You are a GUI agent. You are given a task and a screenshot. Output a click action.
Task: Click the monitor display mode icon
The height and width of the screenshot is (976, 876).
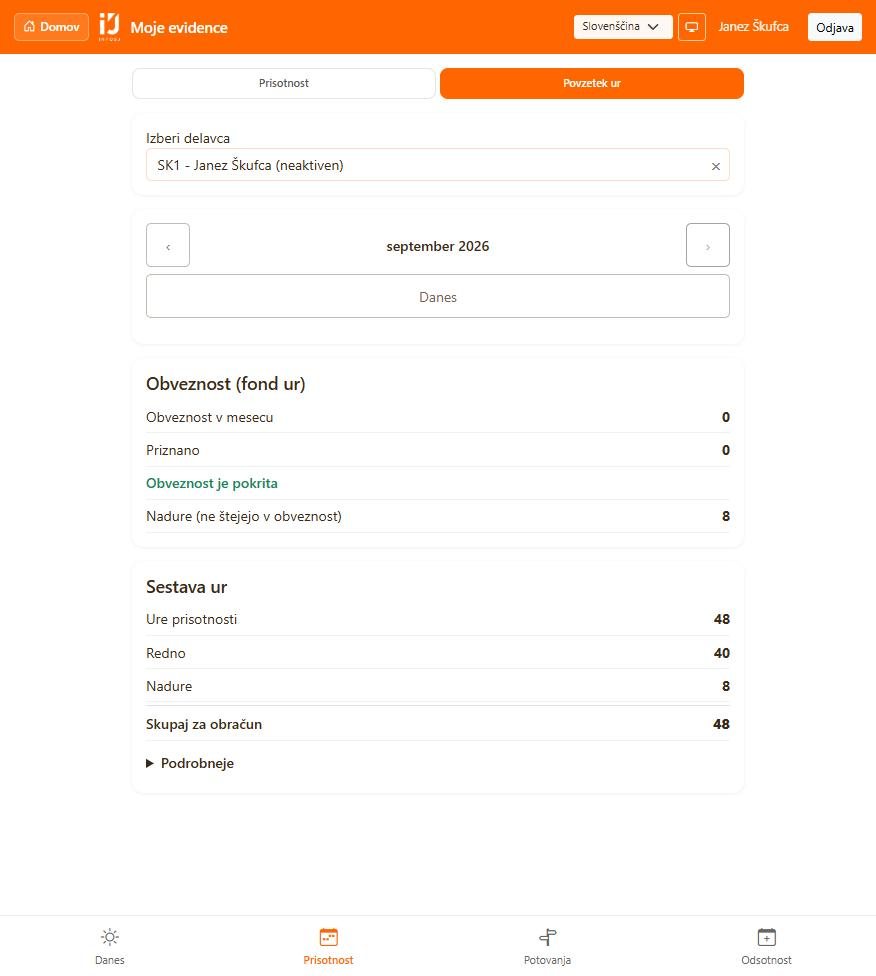pos(691,27)
